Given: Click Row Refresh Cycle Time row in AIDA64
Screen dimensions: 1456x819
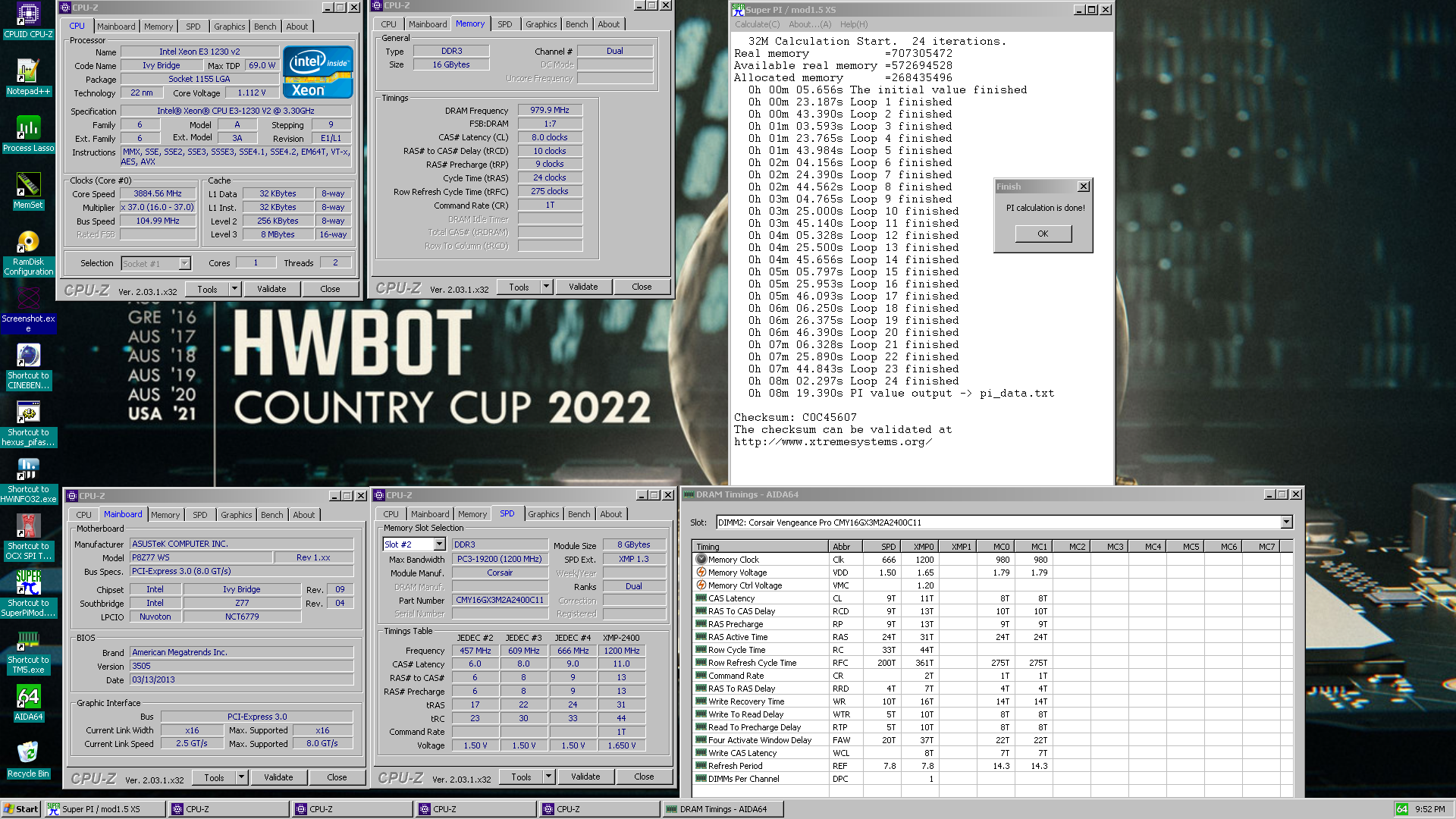Looking at the screenshot, I should (993, 663).
